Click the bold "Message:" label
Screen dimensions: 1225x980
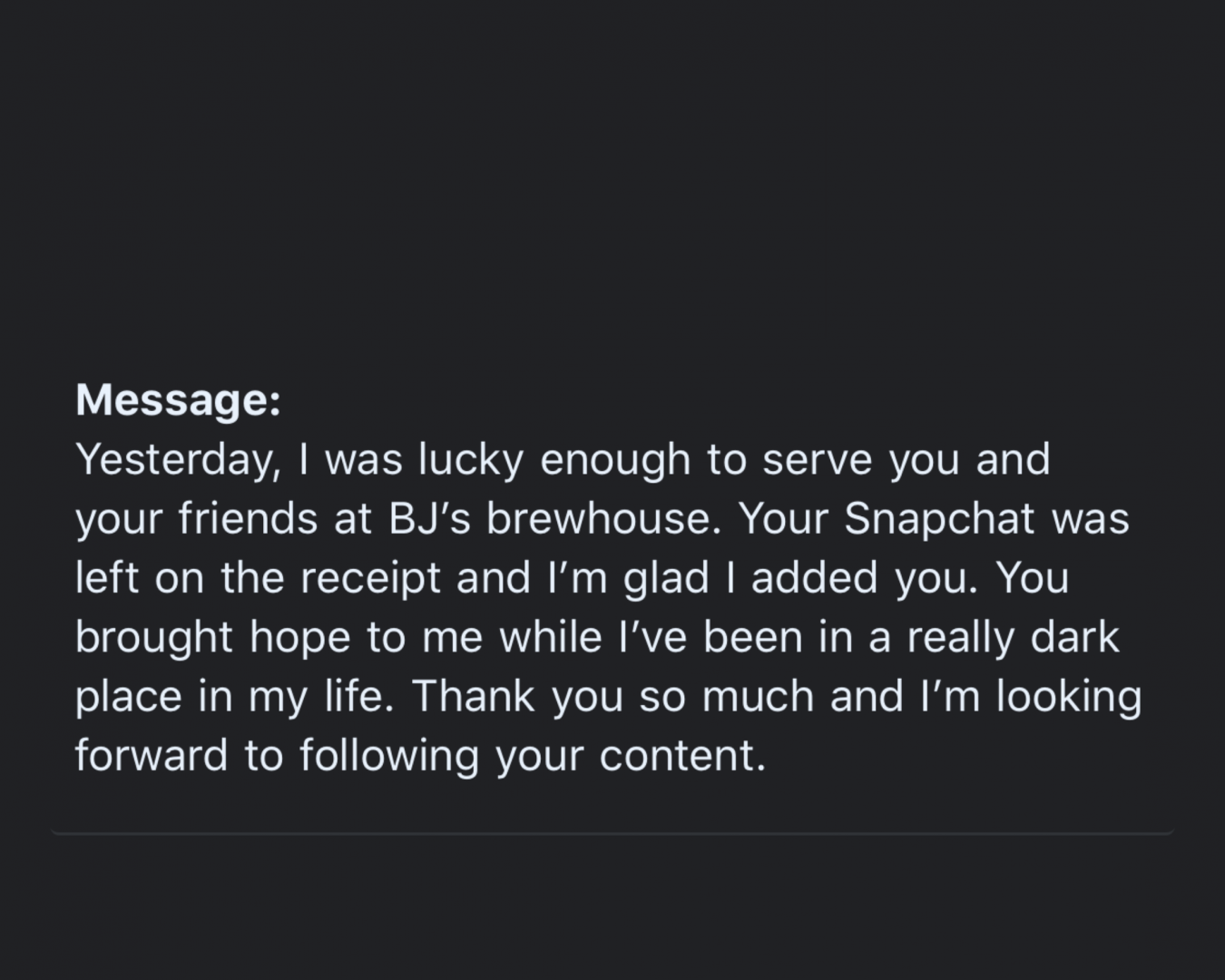coord(178,400)
